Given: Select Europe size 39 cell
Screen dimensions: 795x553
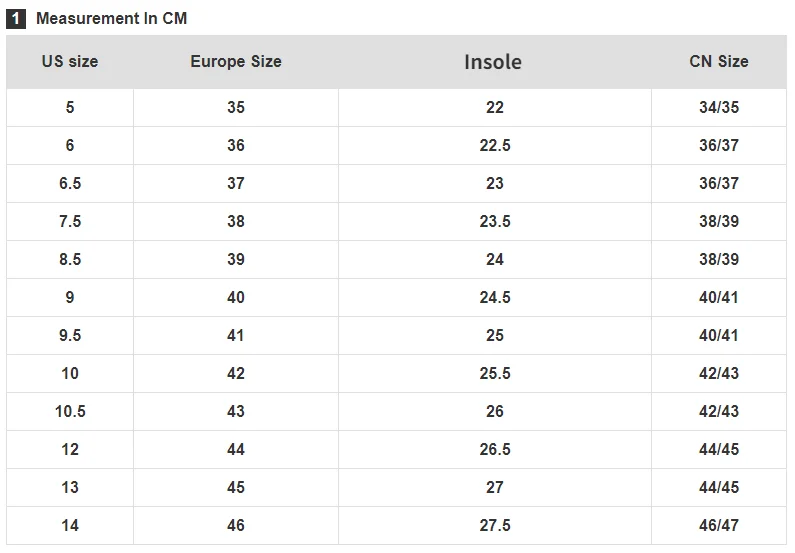Looking at the screenshot, I should click(236, 259).
